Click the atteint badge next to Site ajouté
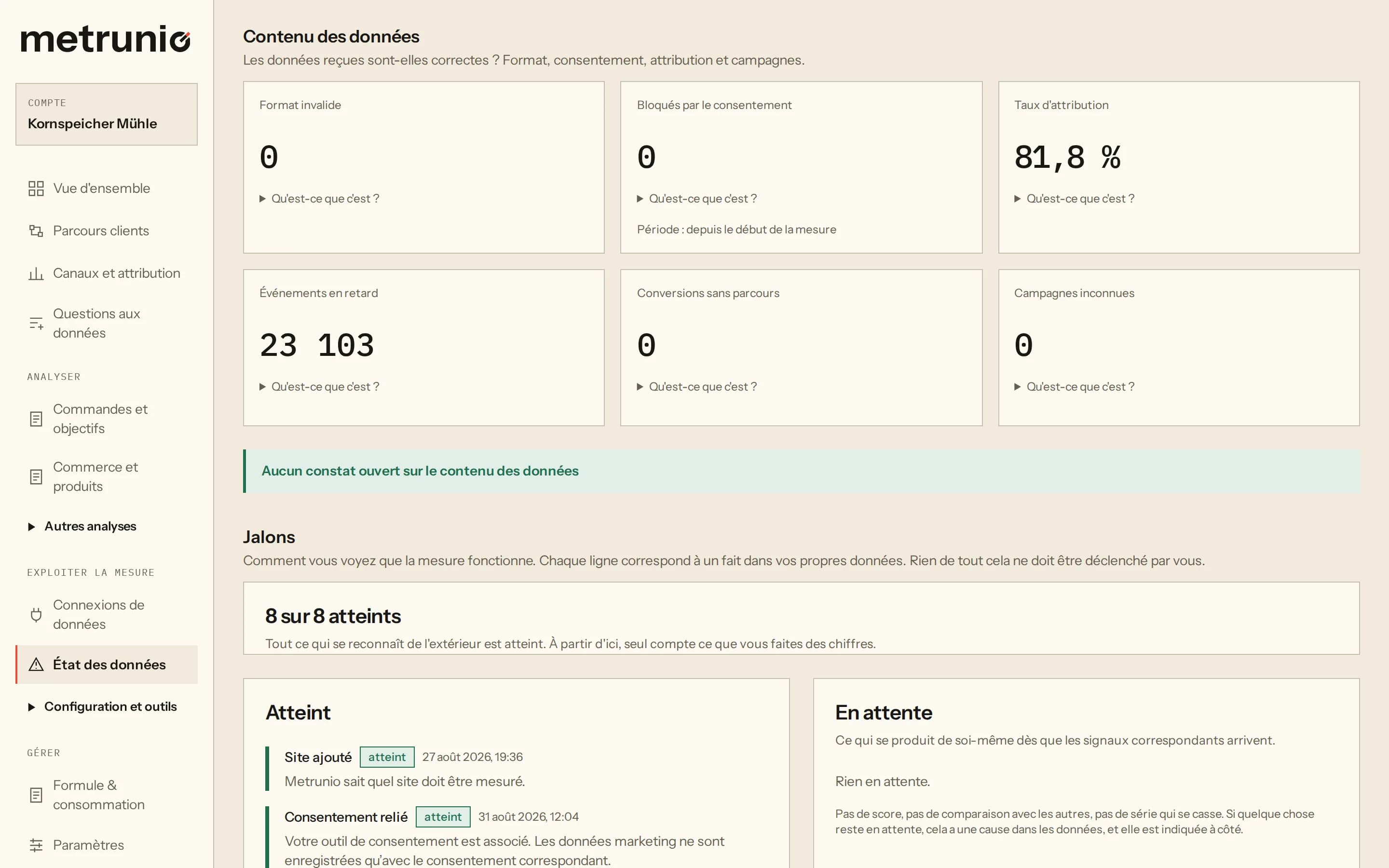 tap(387, 757)
